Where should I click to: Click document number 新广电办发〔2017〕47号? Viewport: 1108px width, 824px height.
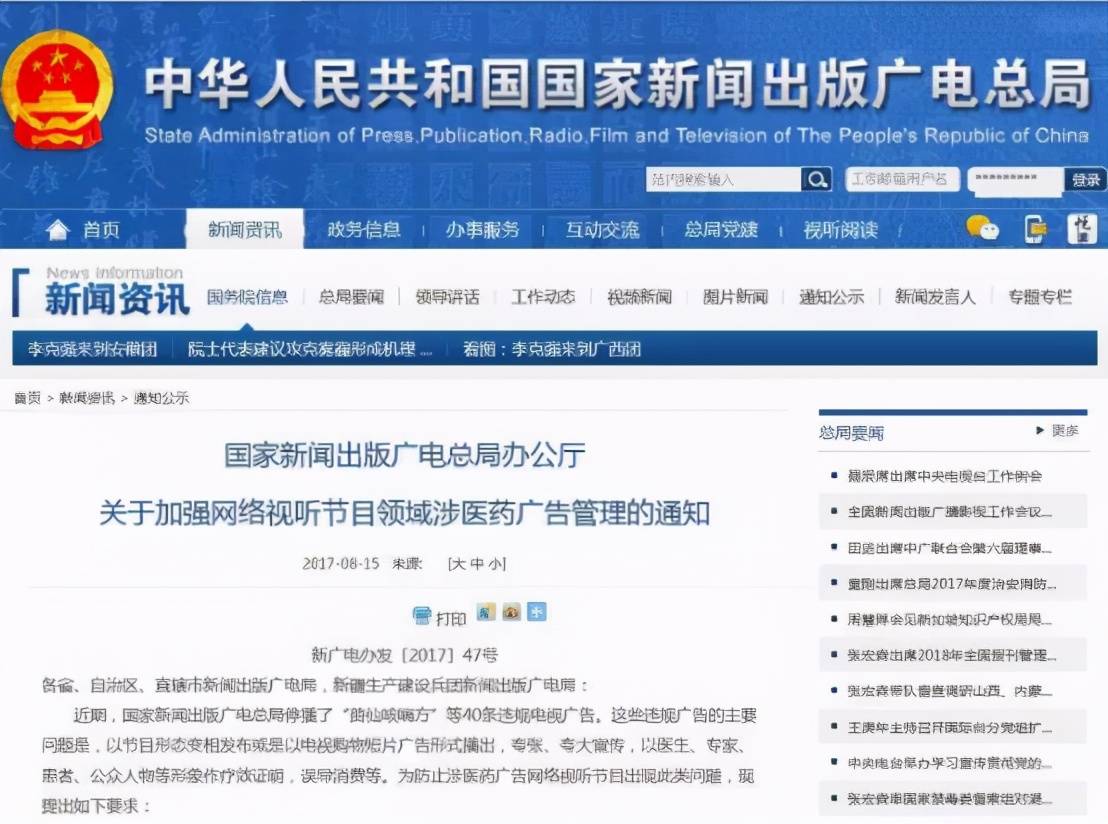tap(404, 655)
